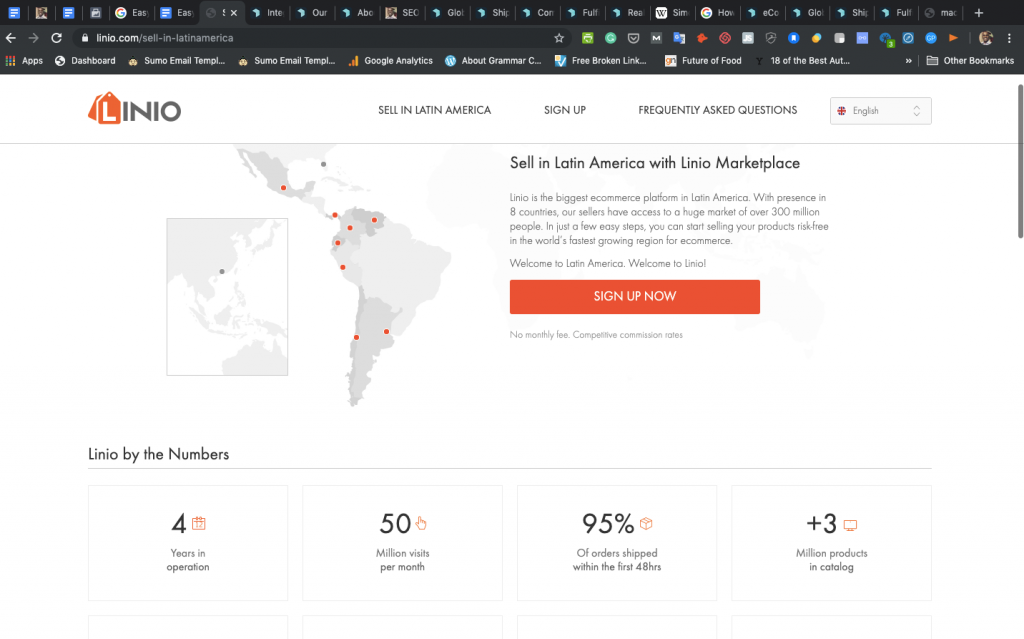This screenshot has height=639, width=1024.
Task: Open the Sign Up menu item
Action: (565, 110)
